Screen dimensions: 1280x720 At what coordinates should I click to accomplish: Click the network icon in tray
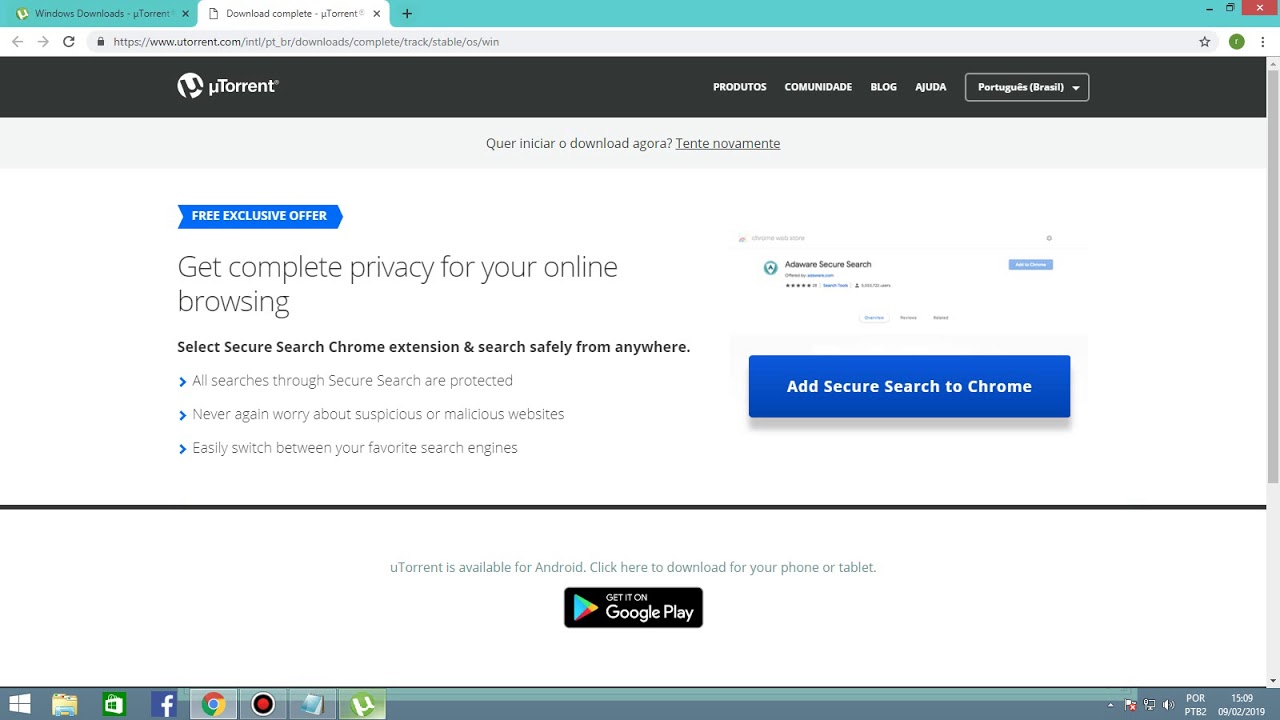pos(1149,705)
